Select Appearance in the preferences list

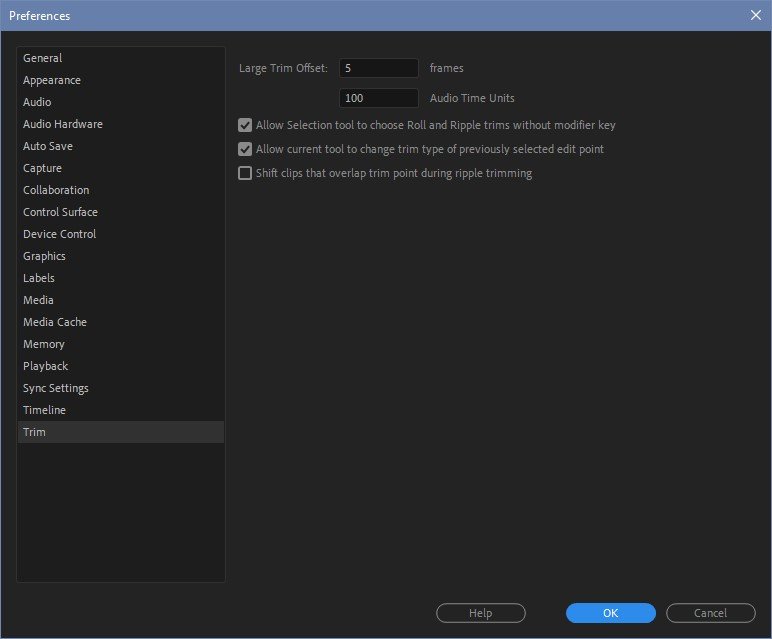point(52,80)
